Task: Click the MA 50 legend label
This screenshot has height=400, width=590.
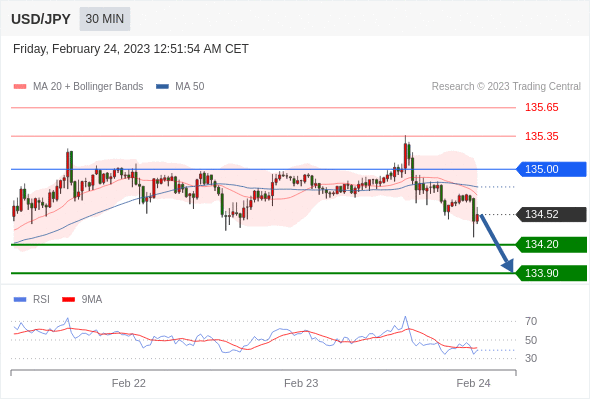Action: 190,87
